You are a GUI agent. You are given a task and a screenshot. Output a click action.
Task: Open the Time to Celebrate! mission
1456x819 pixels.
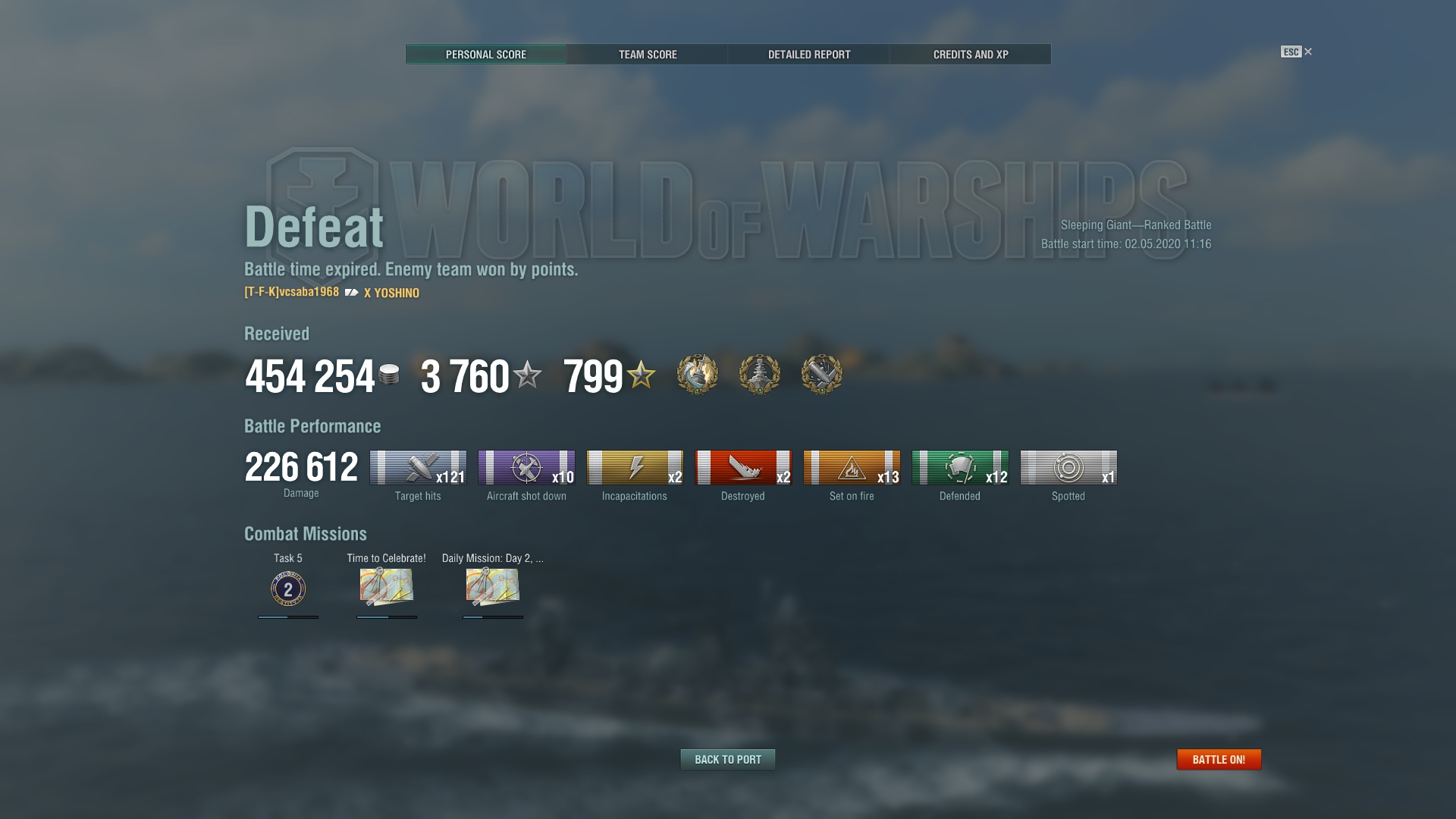(x=387, y=586)
